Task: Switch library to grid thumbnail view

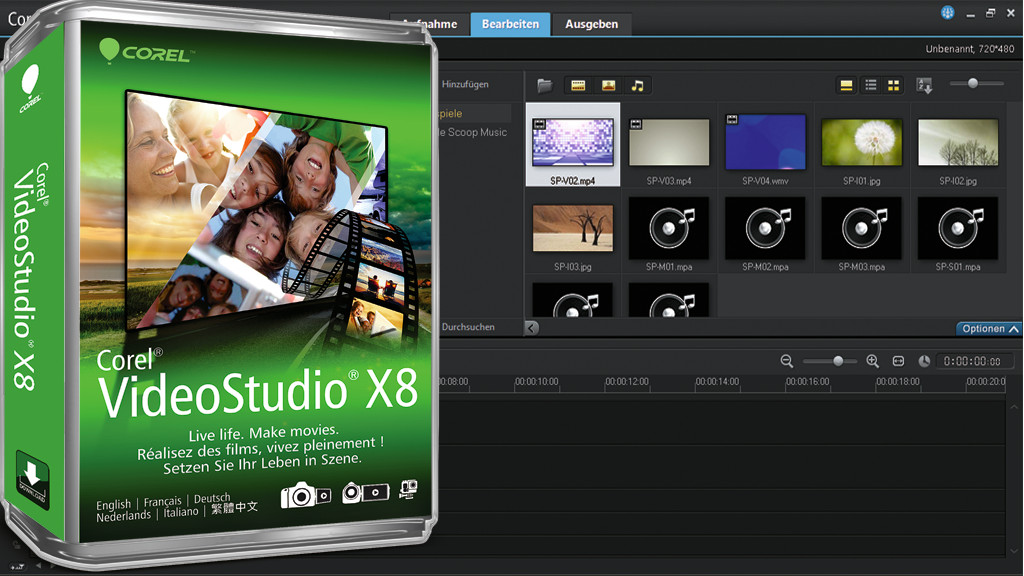Action: coord(893,86)
